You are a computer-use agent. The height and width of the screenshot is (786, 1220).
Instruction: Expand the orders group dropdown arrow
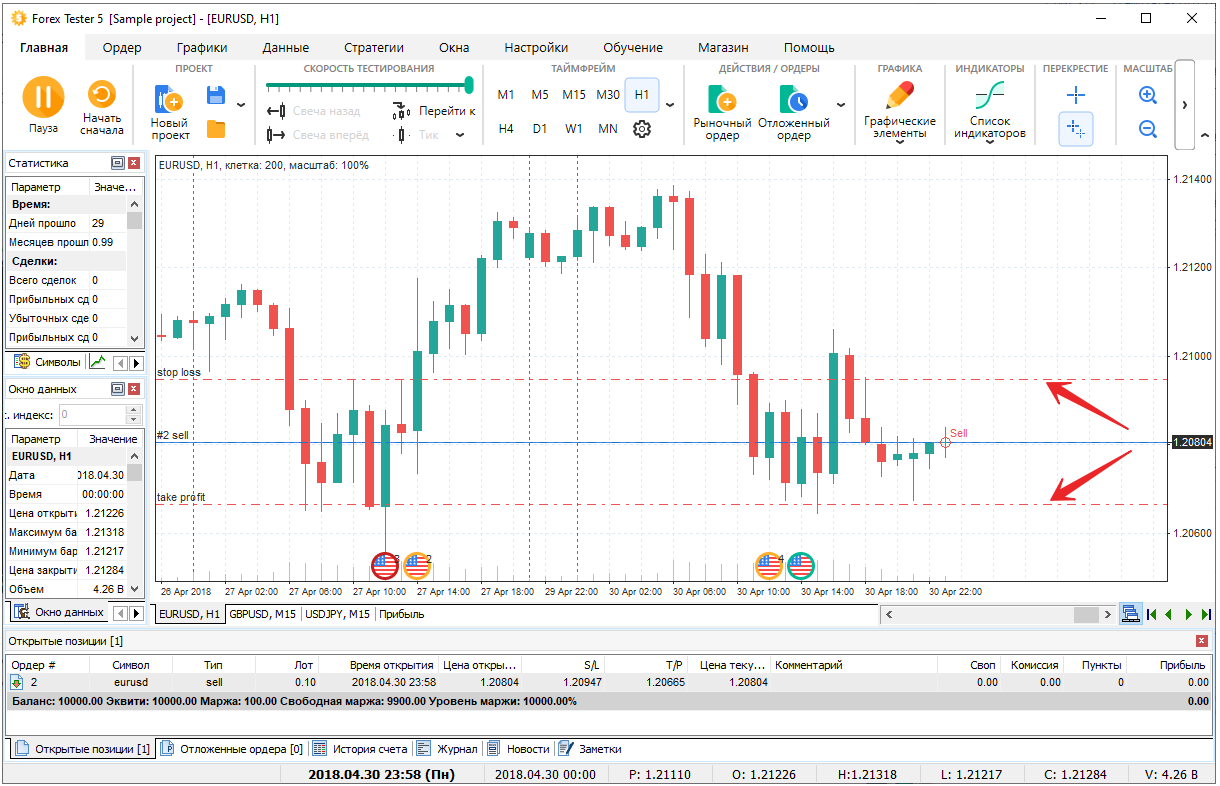[x=840, y=105]
